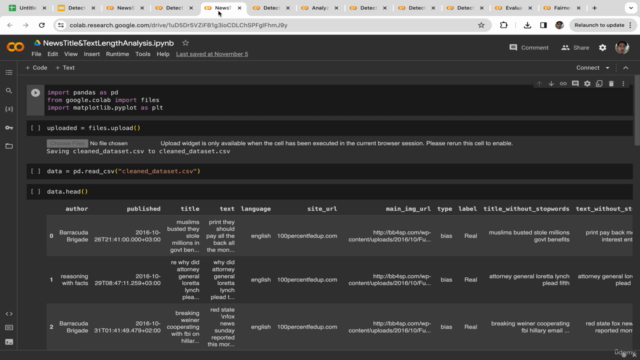Image resolution: width=640 pixels, height=360 pixels.
Task: Run the data = pd.read_csv cell
Action: [x=36, y=171]
